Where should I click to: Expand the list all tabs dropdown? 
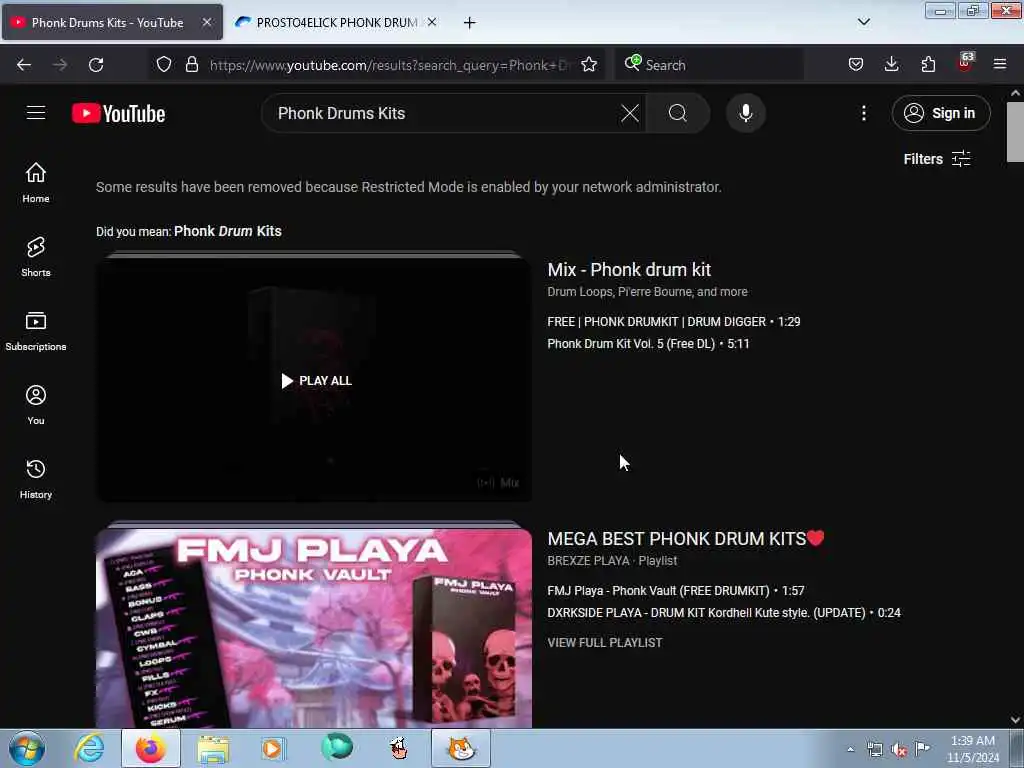(x=863, y=22)
